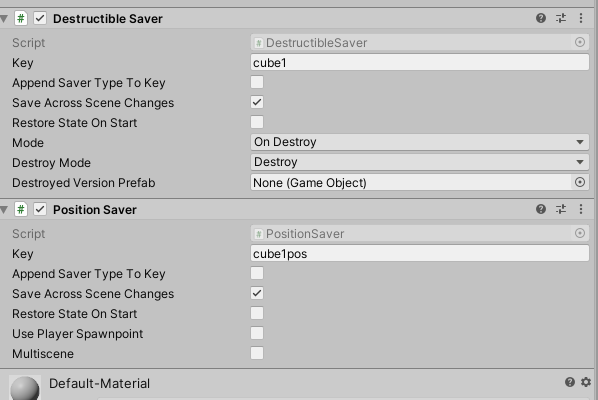Click the Default-Material preview sphere
Image resolution: width=598 pixels, height=400 pixels.
click(25, 388)
